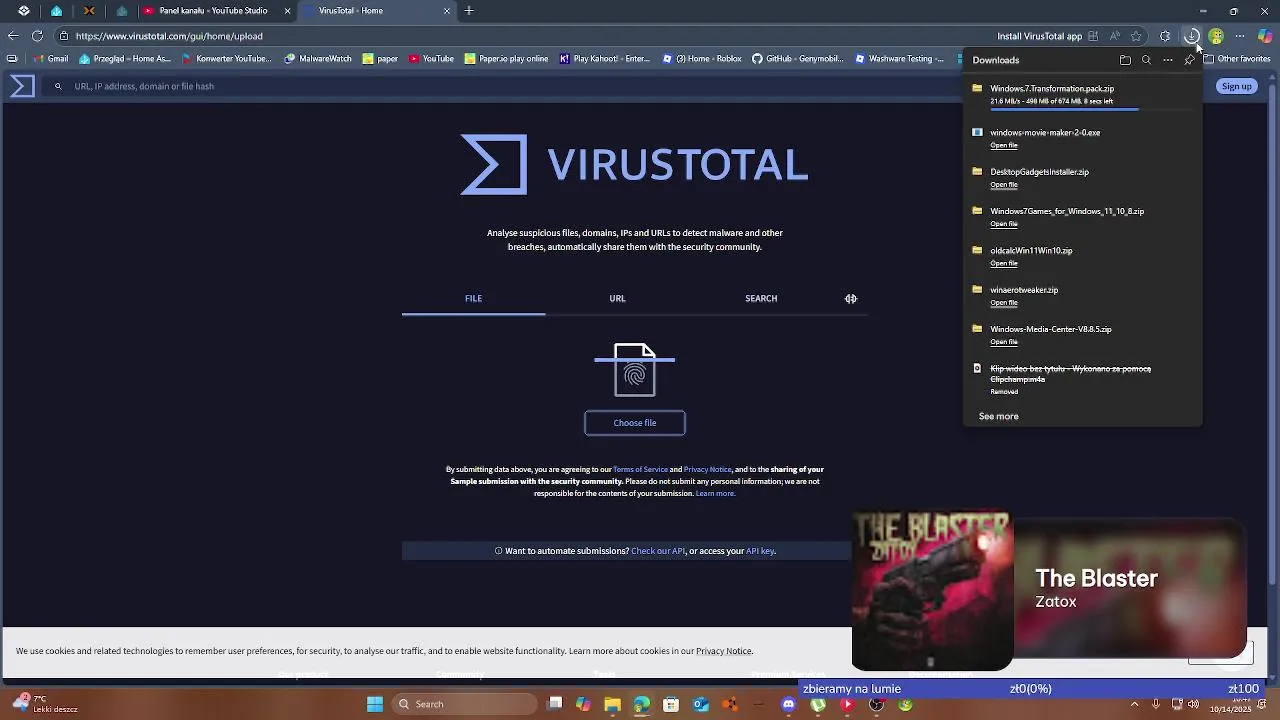This screenshot has height=720, width=1280.
Task: Open Privacy Notice link in cookie banner
Action: pyautogui.click(x=724, y=651)
